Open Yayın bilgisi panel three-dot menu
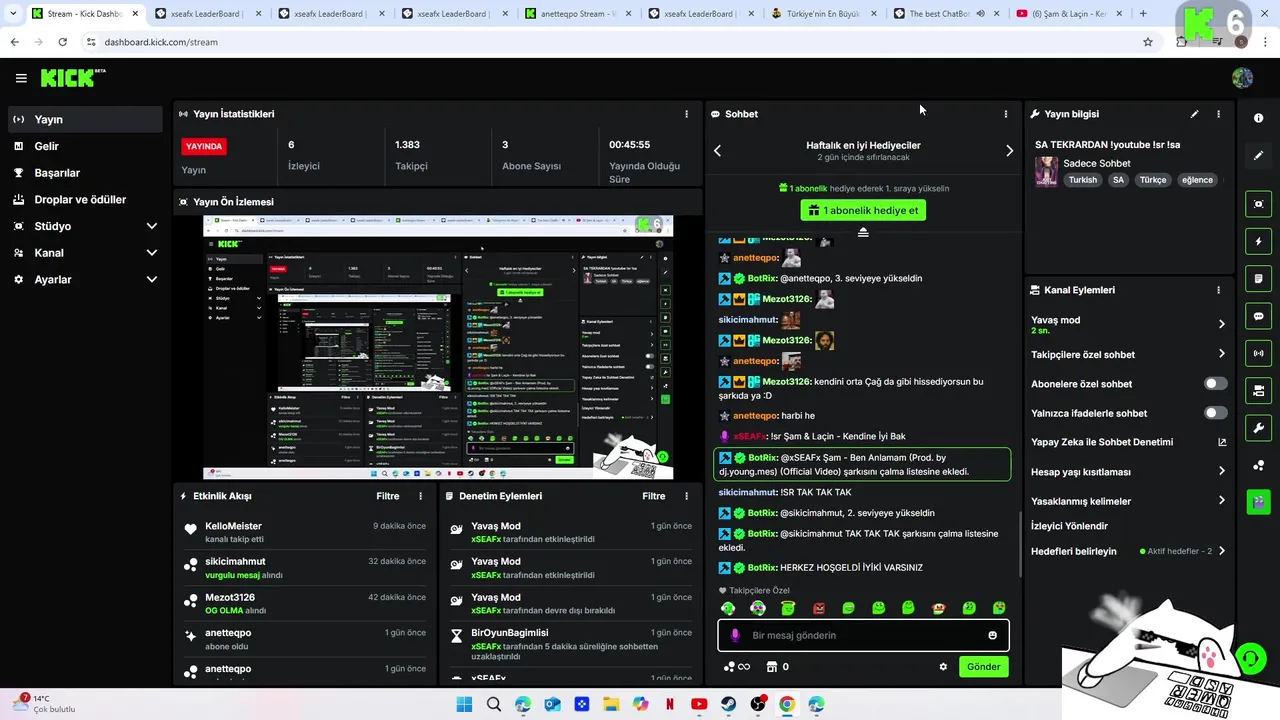This screenshot has height=720, width=1280. pyautogui.click(x=1218, y=114)
